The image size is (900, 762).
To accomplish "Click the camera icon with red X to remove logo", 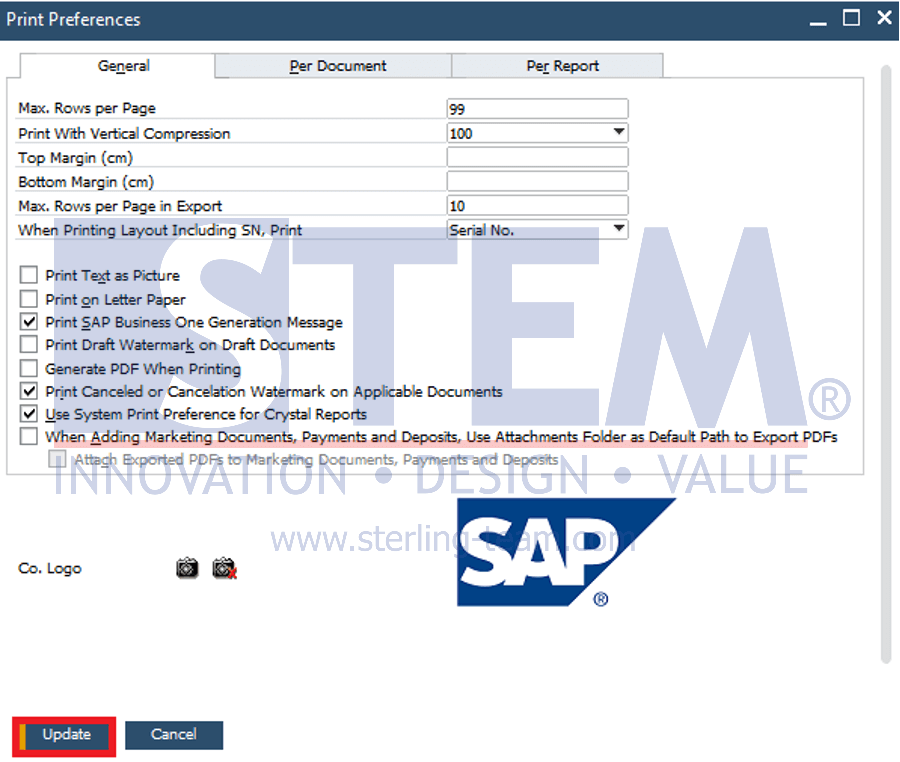I will pyautogui.click(x=224, y=568).
